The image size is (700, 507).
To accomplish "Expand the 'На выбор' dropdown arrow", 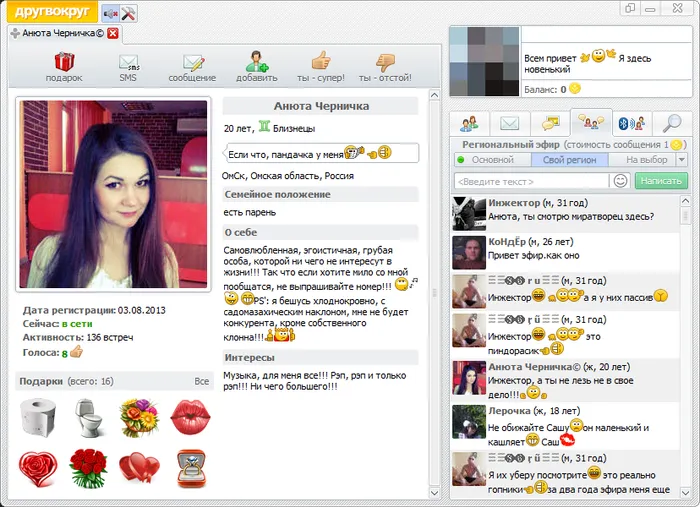I will coord(682,160).
